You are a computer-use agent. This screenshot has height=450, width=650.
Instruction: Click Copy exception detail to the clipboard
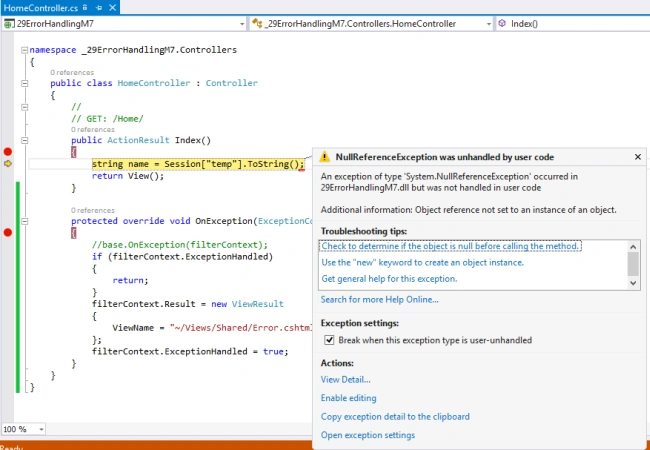pos(395,416)
